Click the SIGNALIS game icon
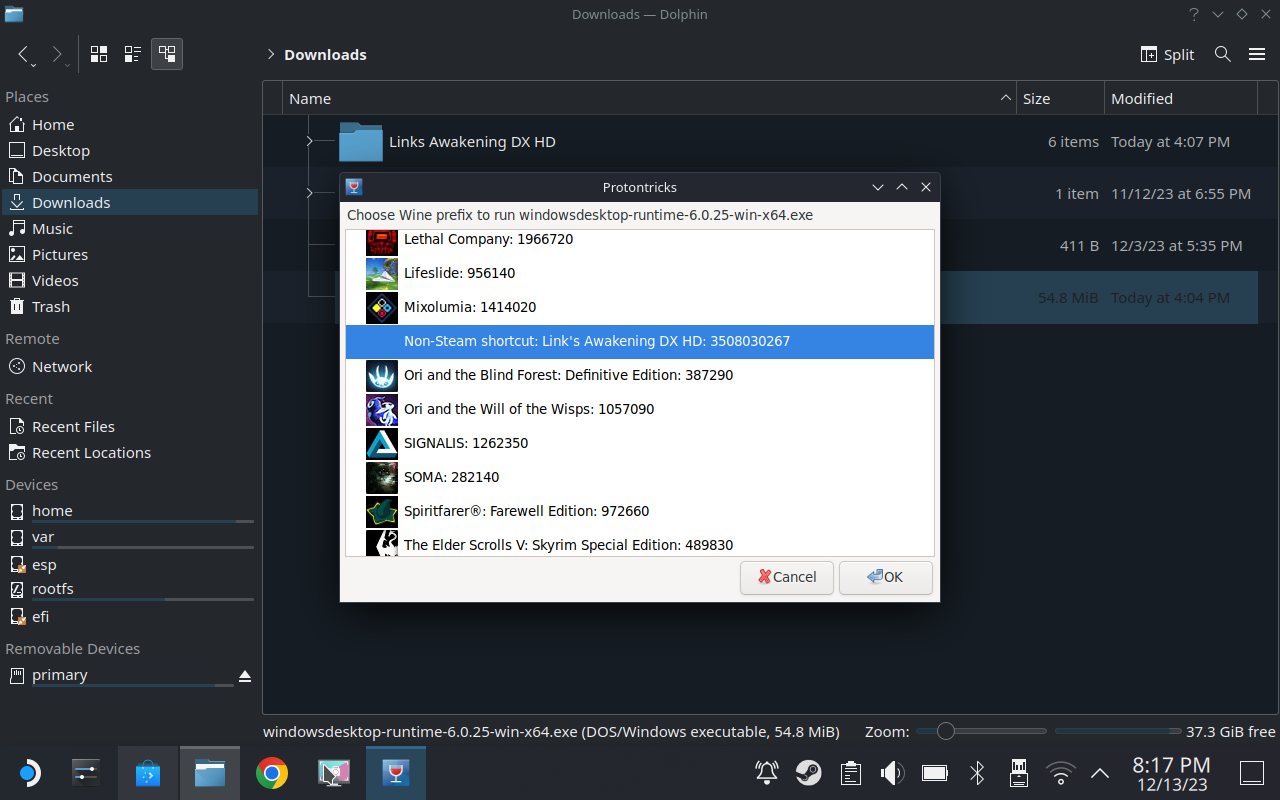1280x800 pixels. coord(382,443)
